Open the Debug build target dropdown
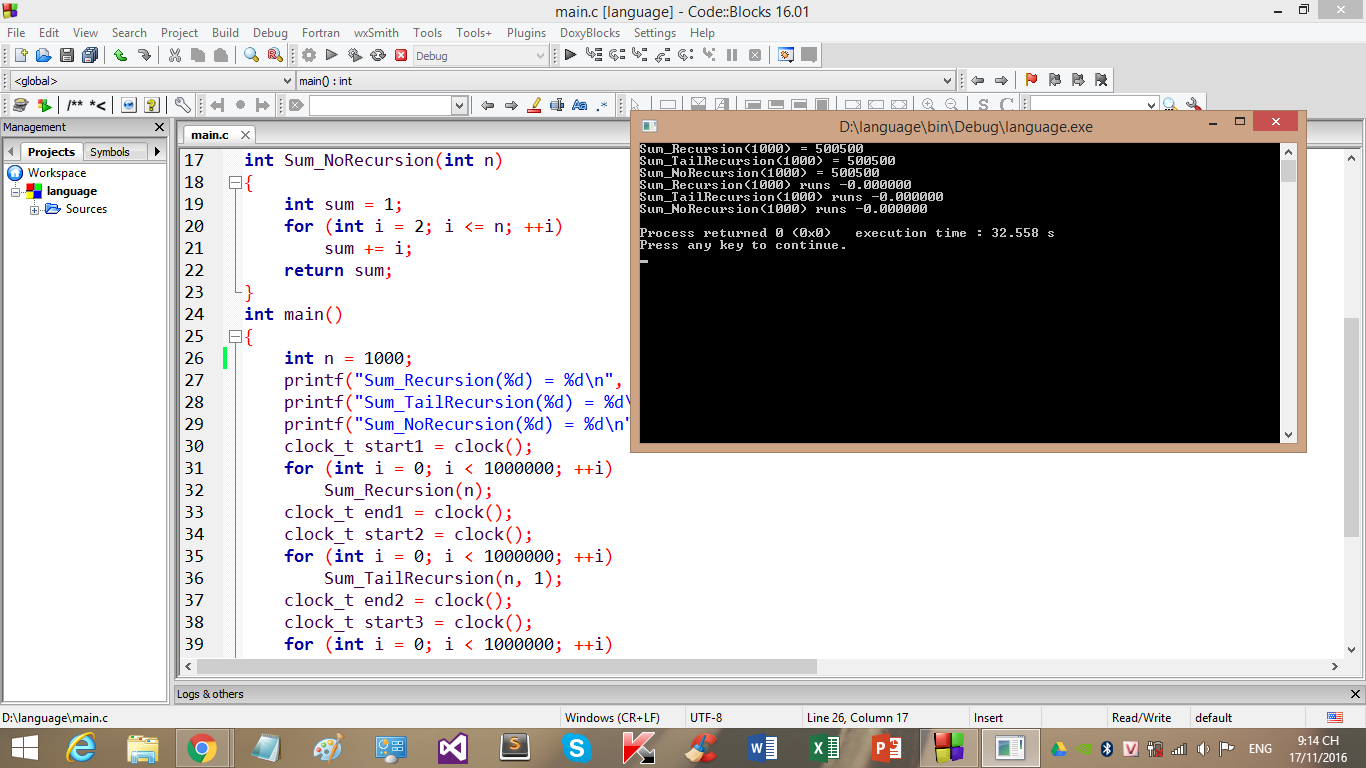This screenshot has height=768, width=1366. (540, 56)
